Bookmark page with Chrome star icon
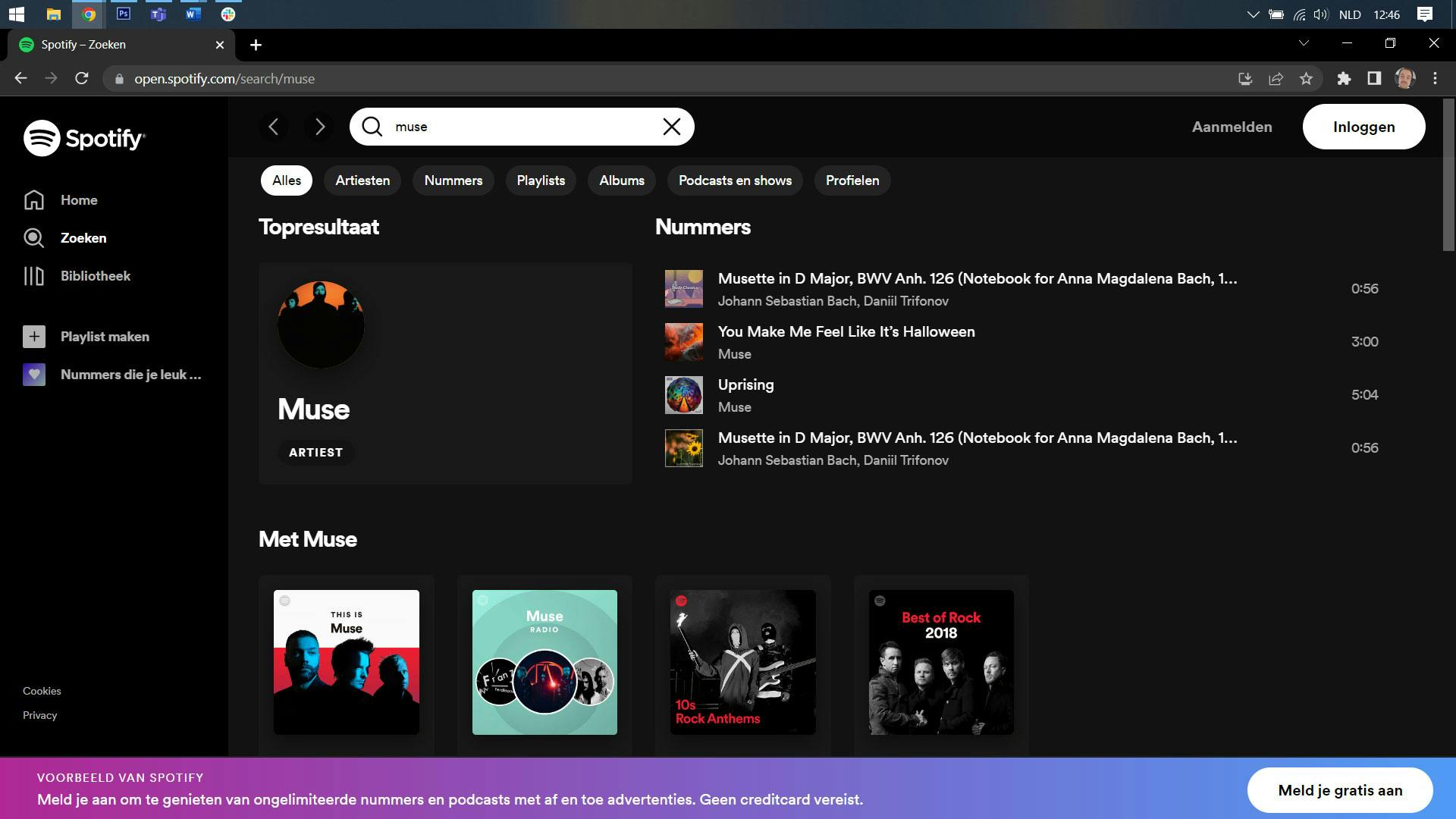Image resolution: width=1456 pixels, height=819 pixels. pos(1306,79)
